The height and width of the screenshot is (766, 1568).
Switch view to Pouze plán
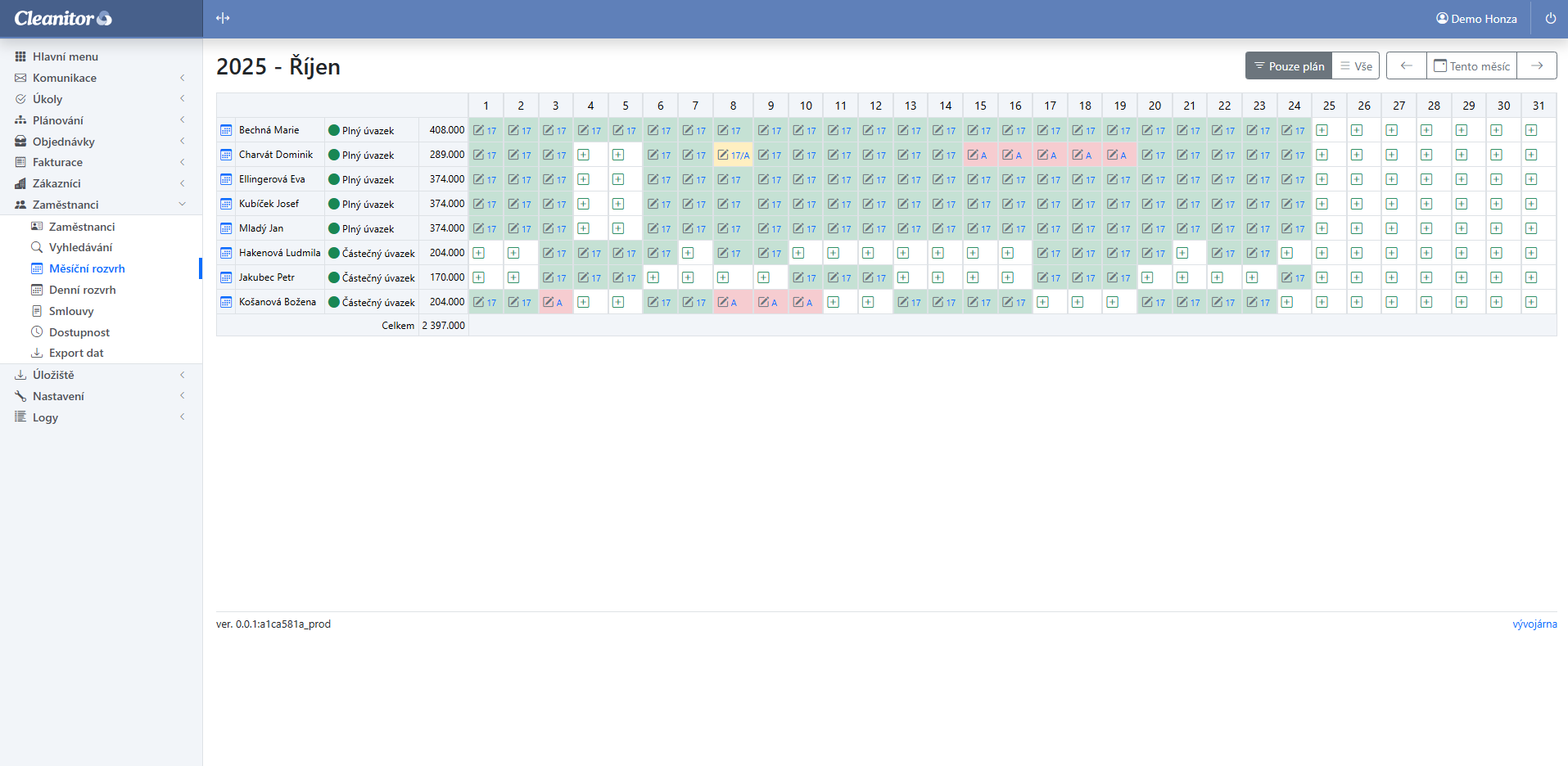[1289, 65]
